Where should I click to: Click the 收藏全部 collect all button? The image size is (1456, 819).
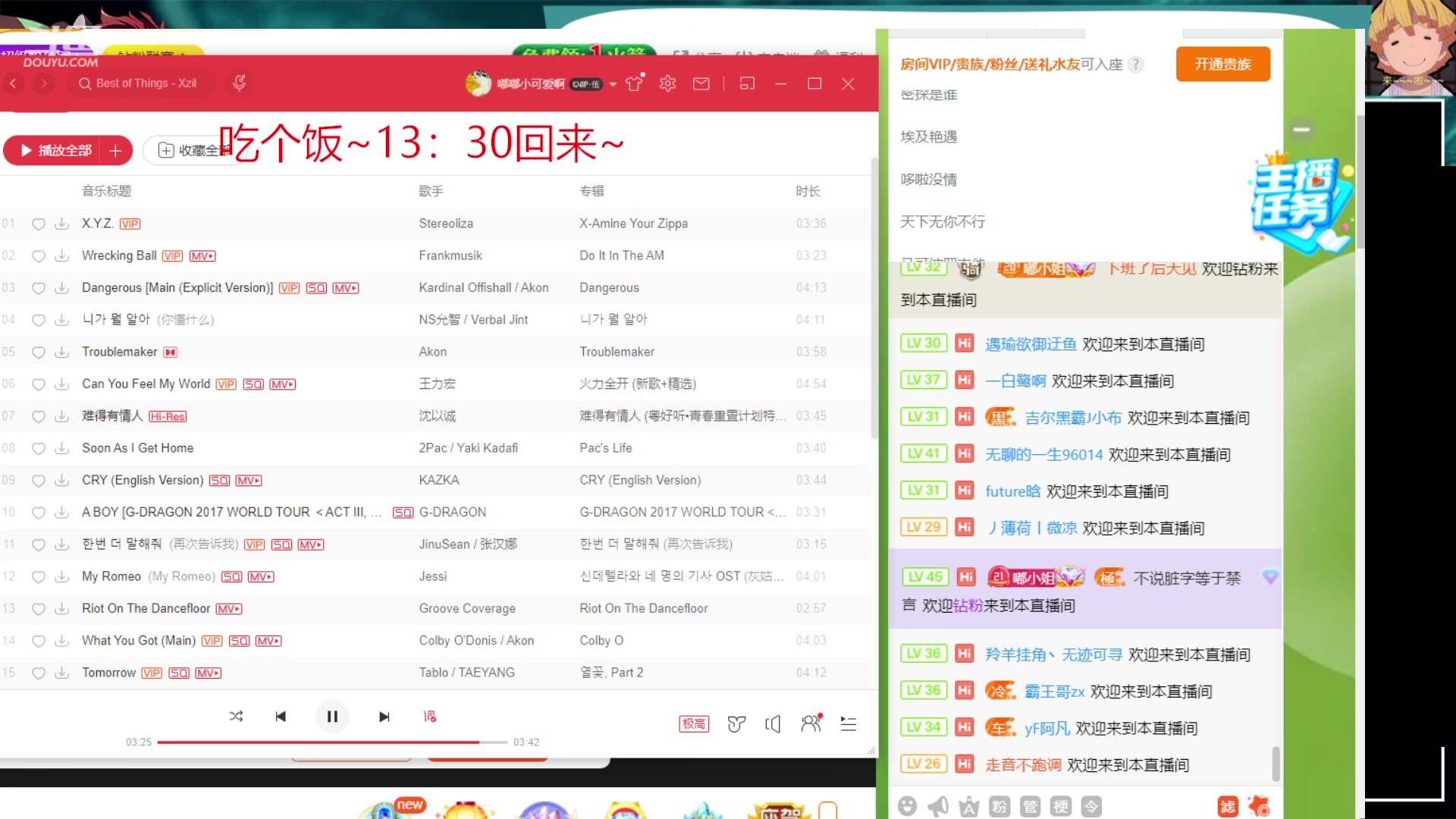tap(193, 151)
